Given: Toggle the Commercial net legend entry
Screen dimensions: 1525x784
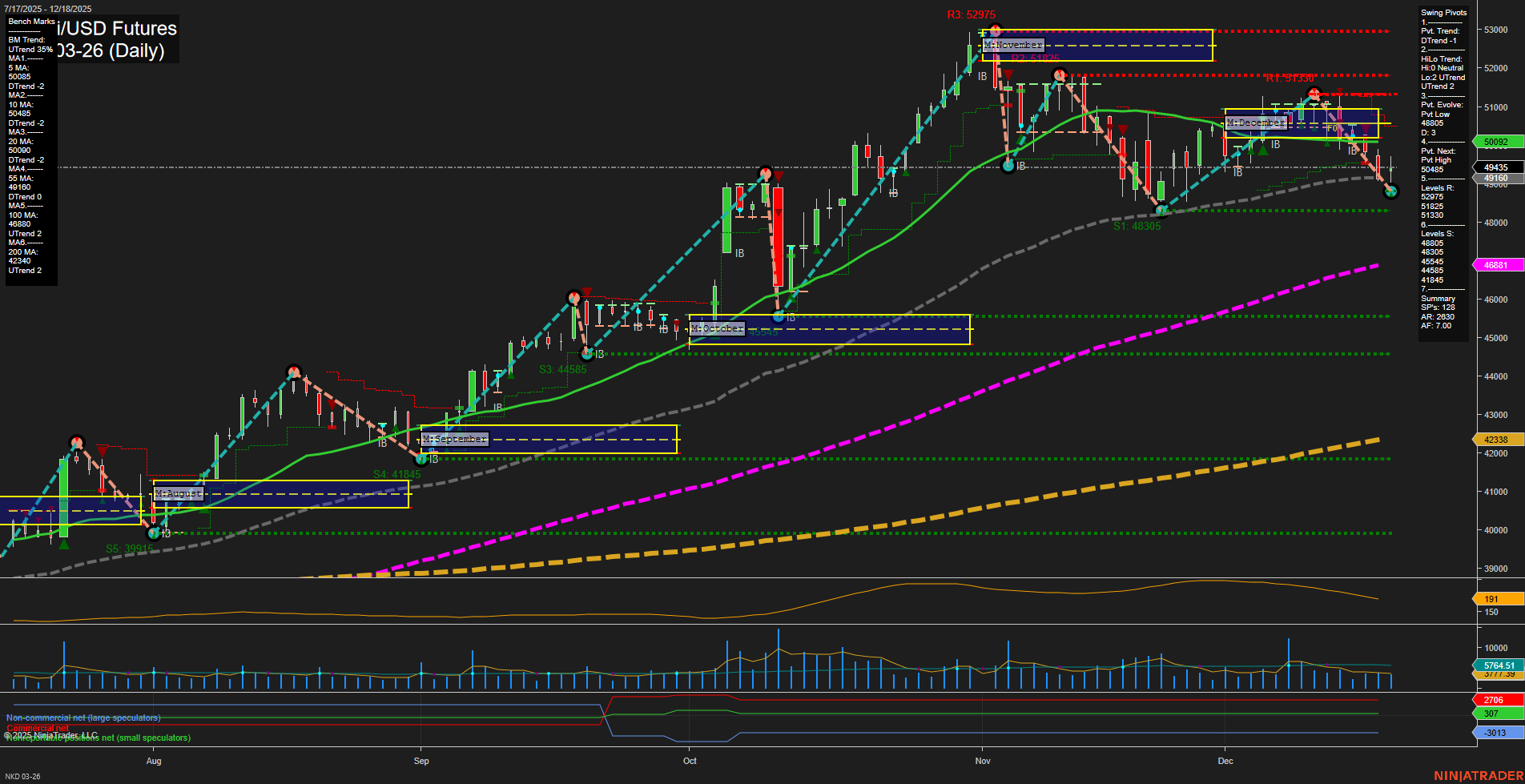Looking at the screenshot, I should pyautogui.click(x=37, y=728).
